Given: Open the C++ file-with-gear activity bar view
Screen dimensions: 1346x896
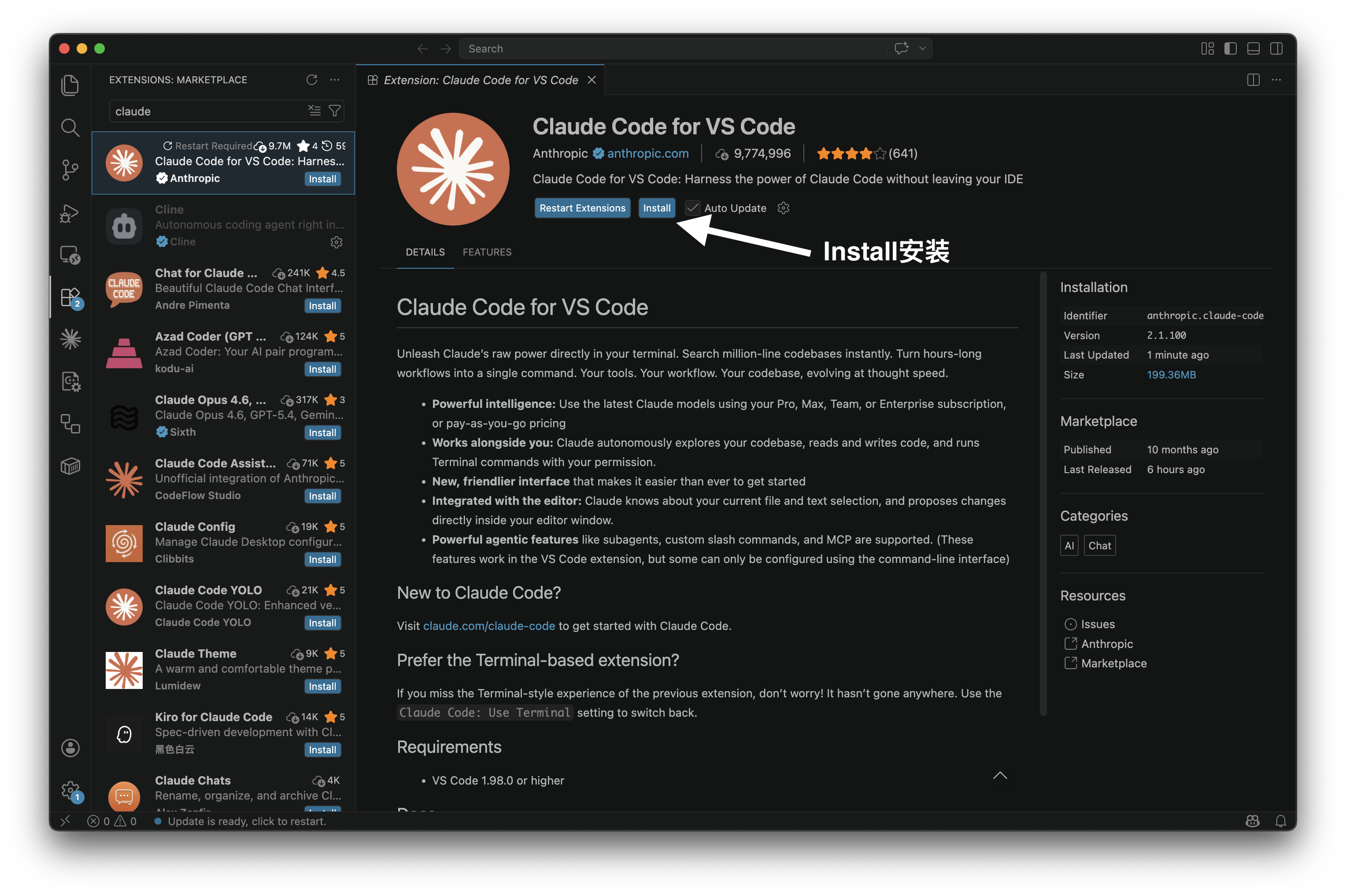Looking at the screenshot, I should 70,382.
